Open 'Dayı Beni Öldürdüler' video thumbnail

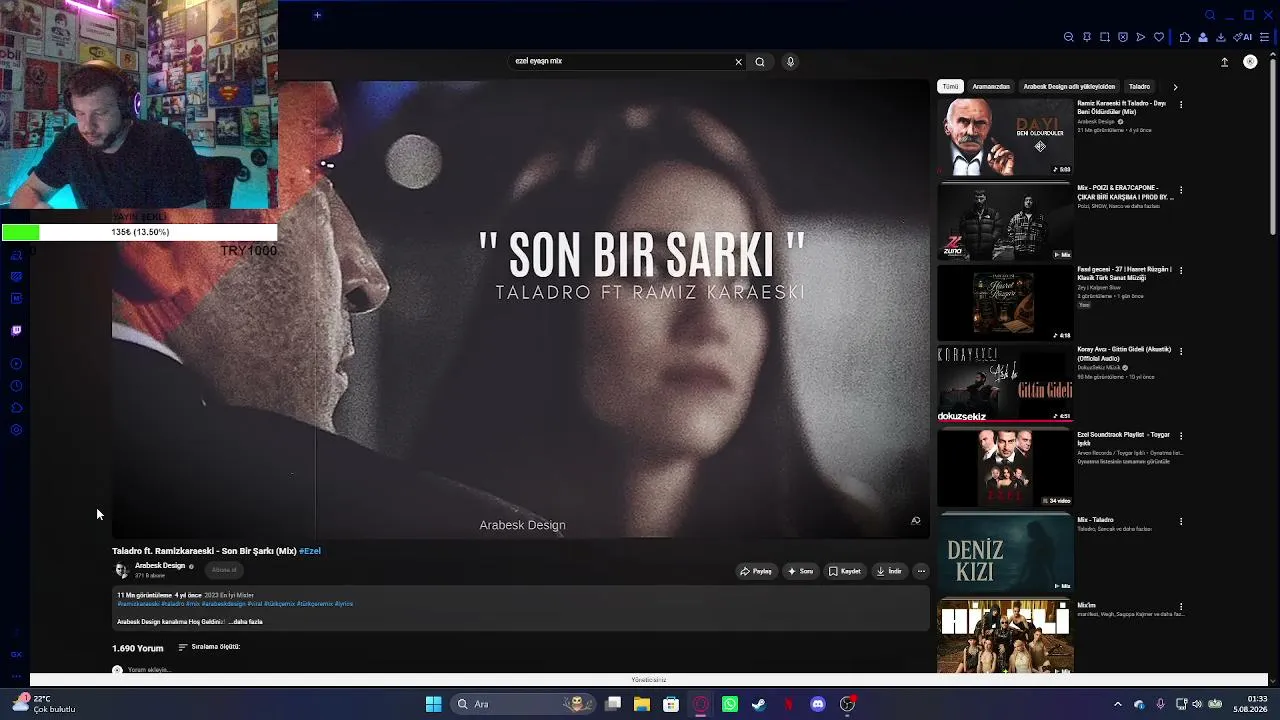(1005, 137)
